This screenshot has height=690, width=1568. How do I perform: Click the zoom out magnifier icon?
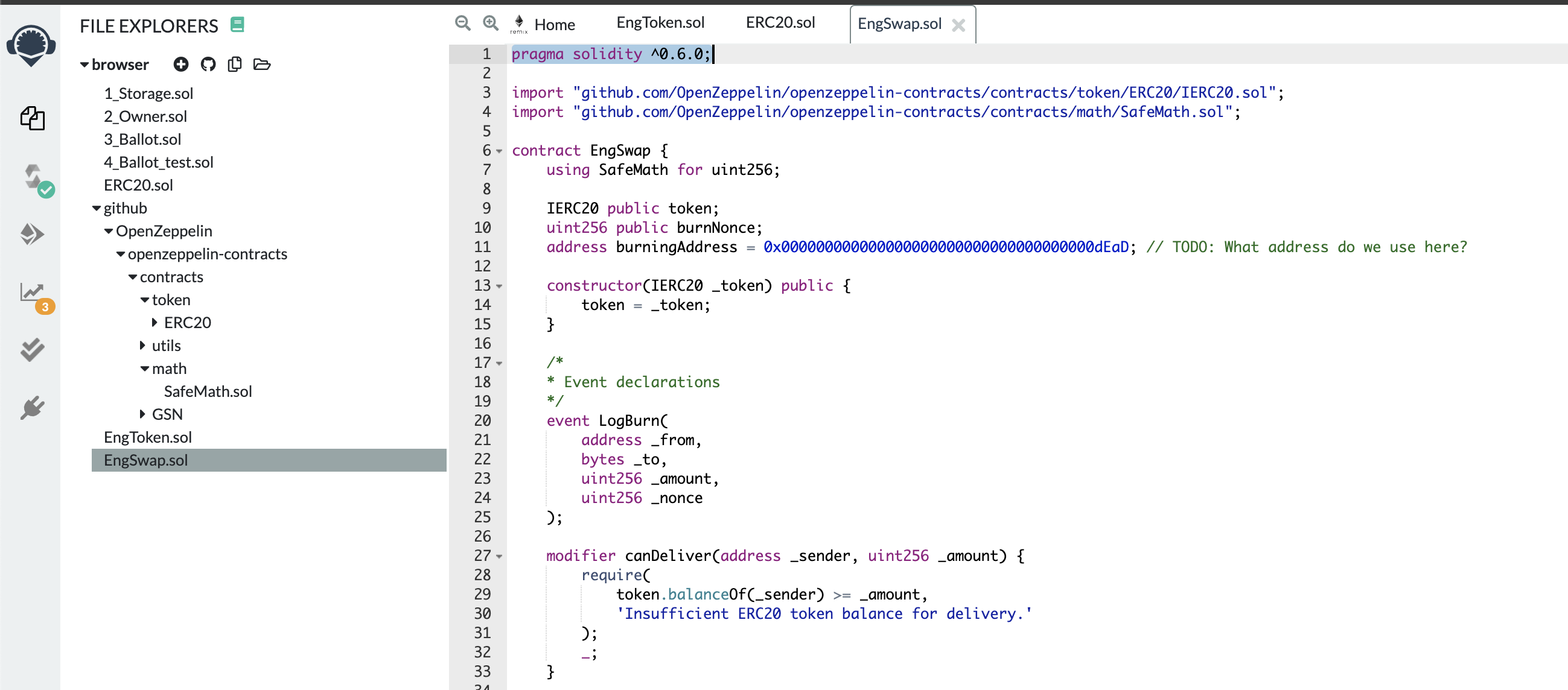(x=462, y=23)
